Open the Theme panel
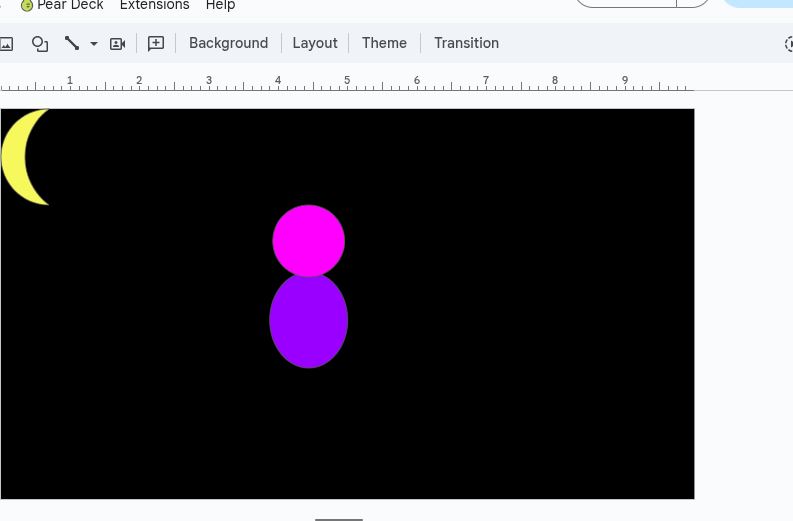The image size is (793, 521). point(384,43)
